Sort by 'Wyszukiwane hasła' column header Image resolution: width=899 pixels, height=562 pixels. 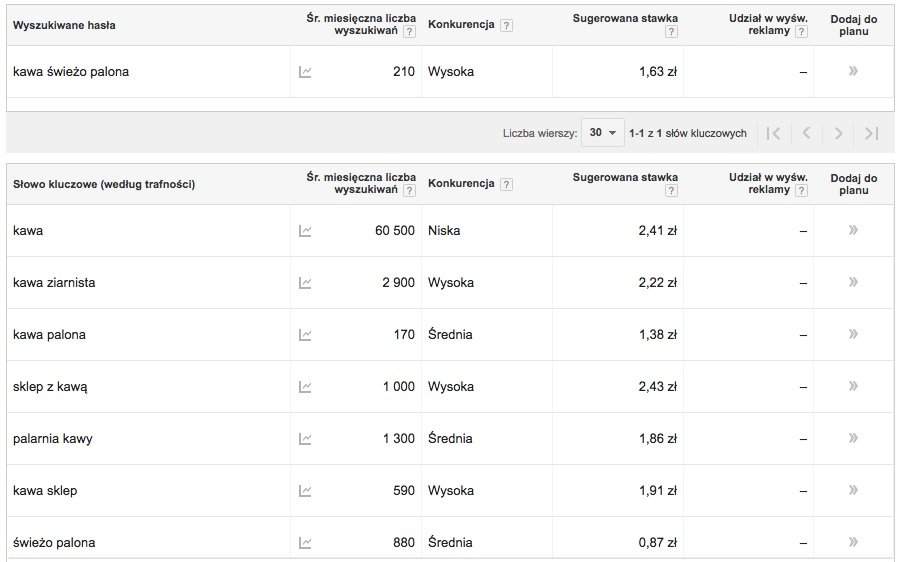(x=64, y=25)
